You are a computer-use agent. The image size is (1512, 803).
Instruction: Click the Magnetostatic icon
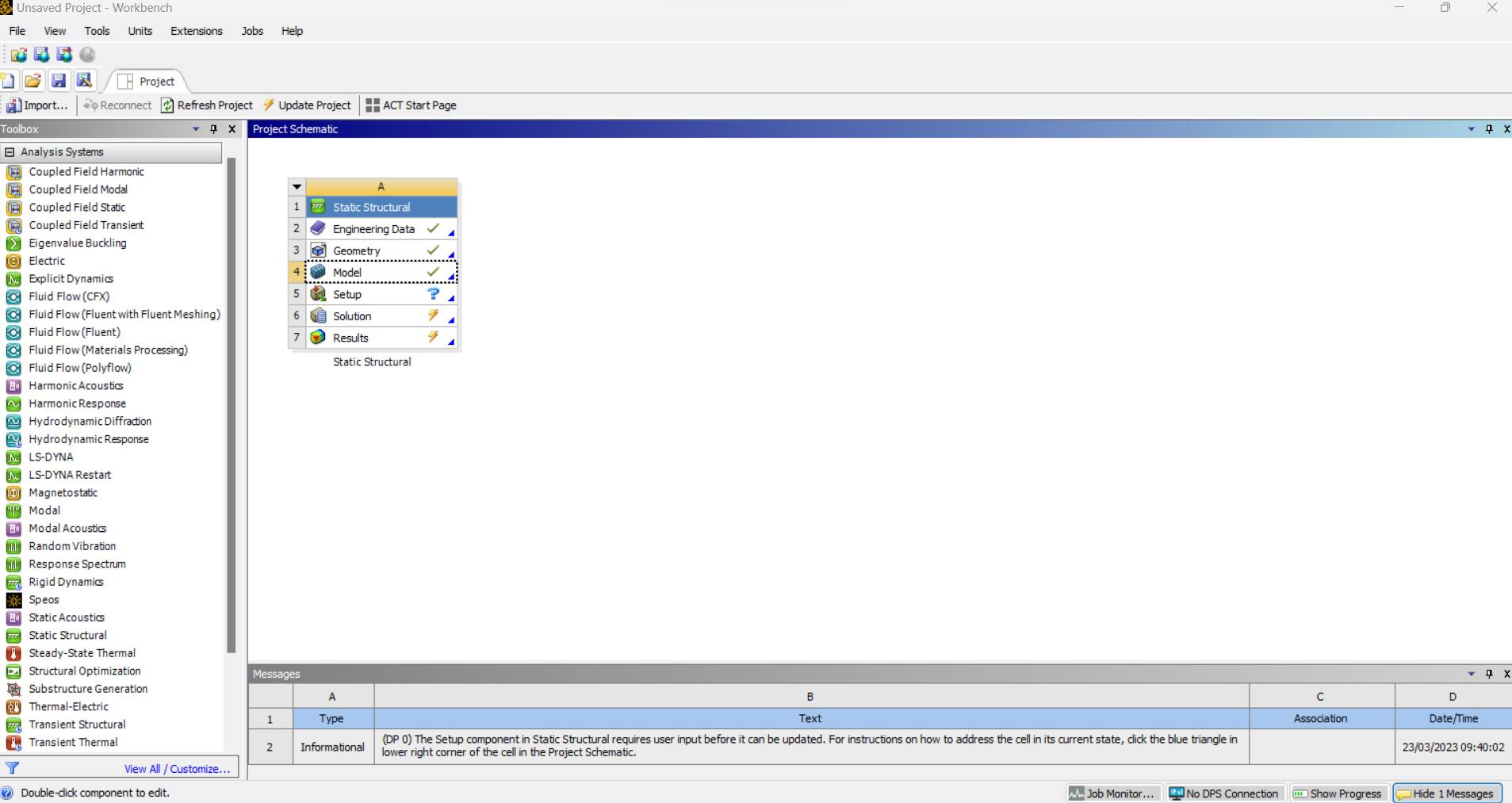(13, 492)
